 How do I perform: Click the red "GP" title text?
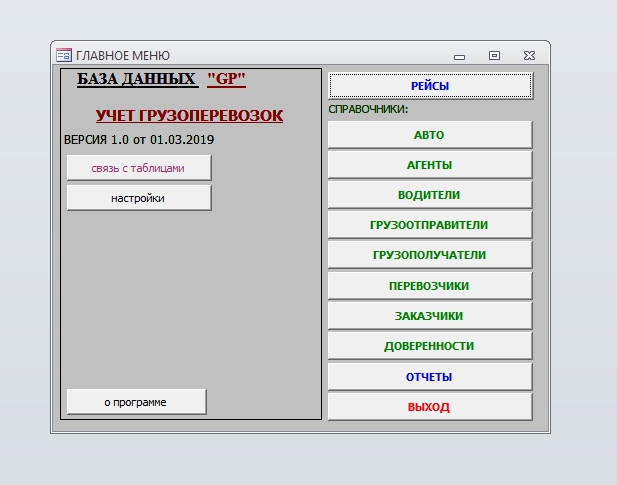[x=226, y=79]
